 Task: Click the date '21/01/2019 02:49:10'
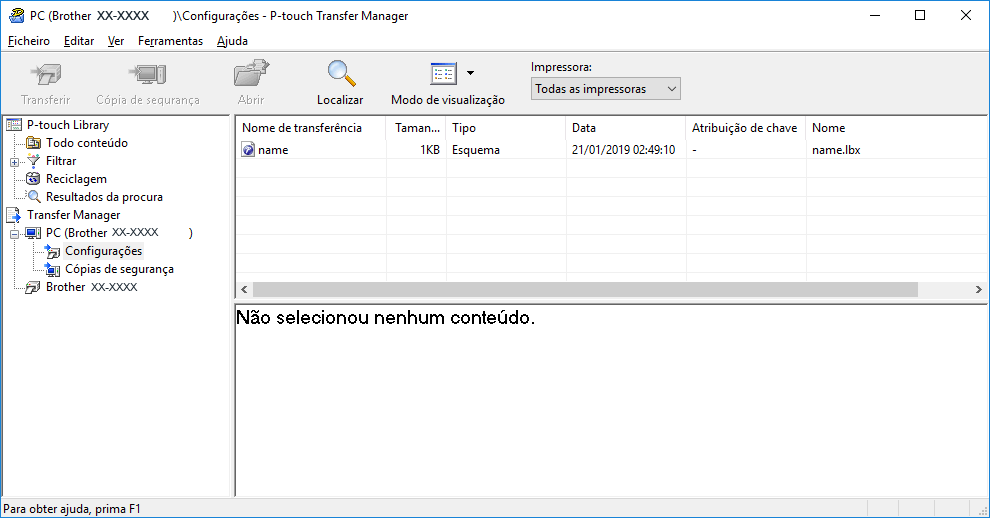point(623,150)
